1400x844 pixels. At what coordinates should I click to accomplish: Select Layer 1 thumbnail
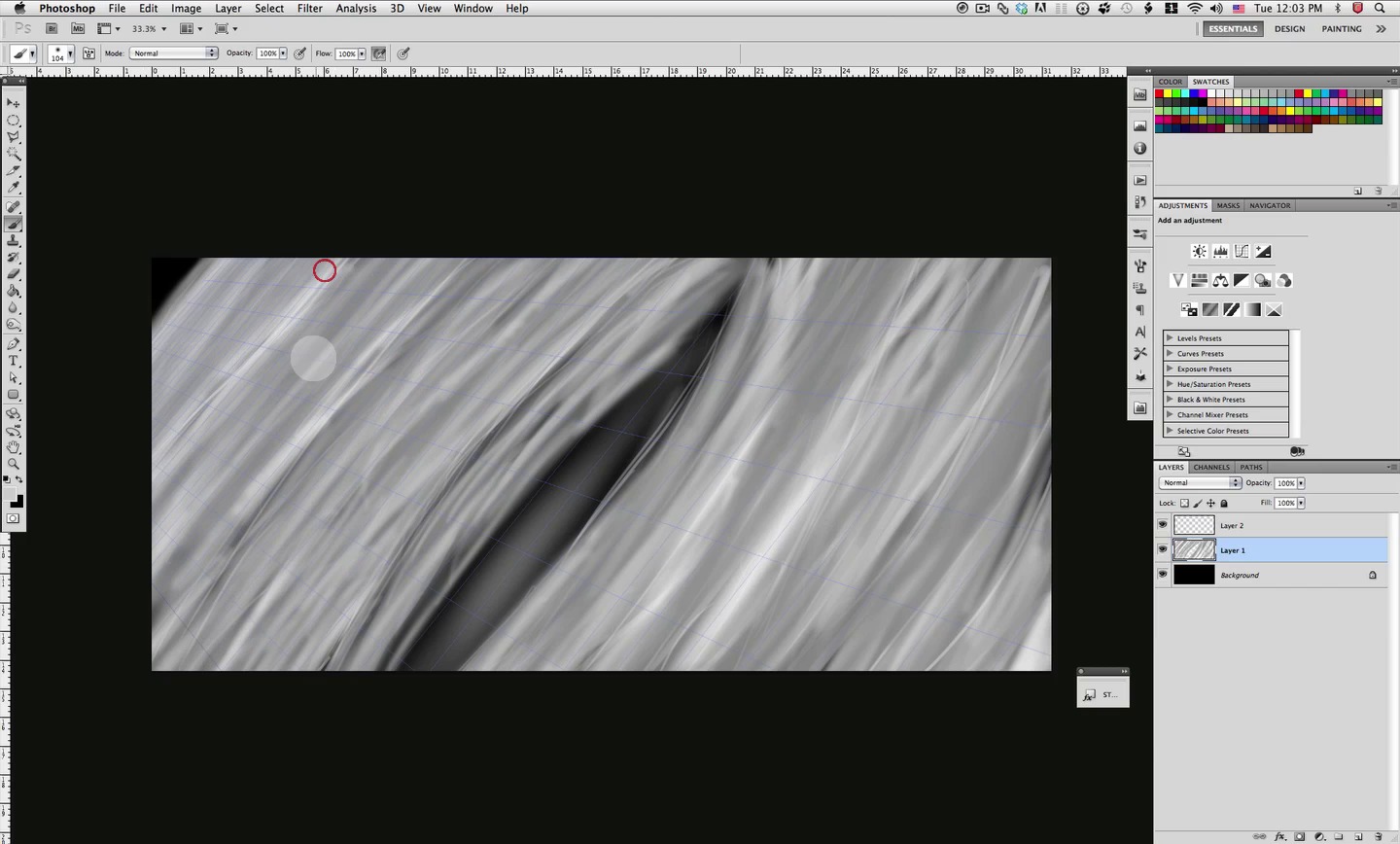1195,549
